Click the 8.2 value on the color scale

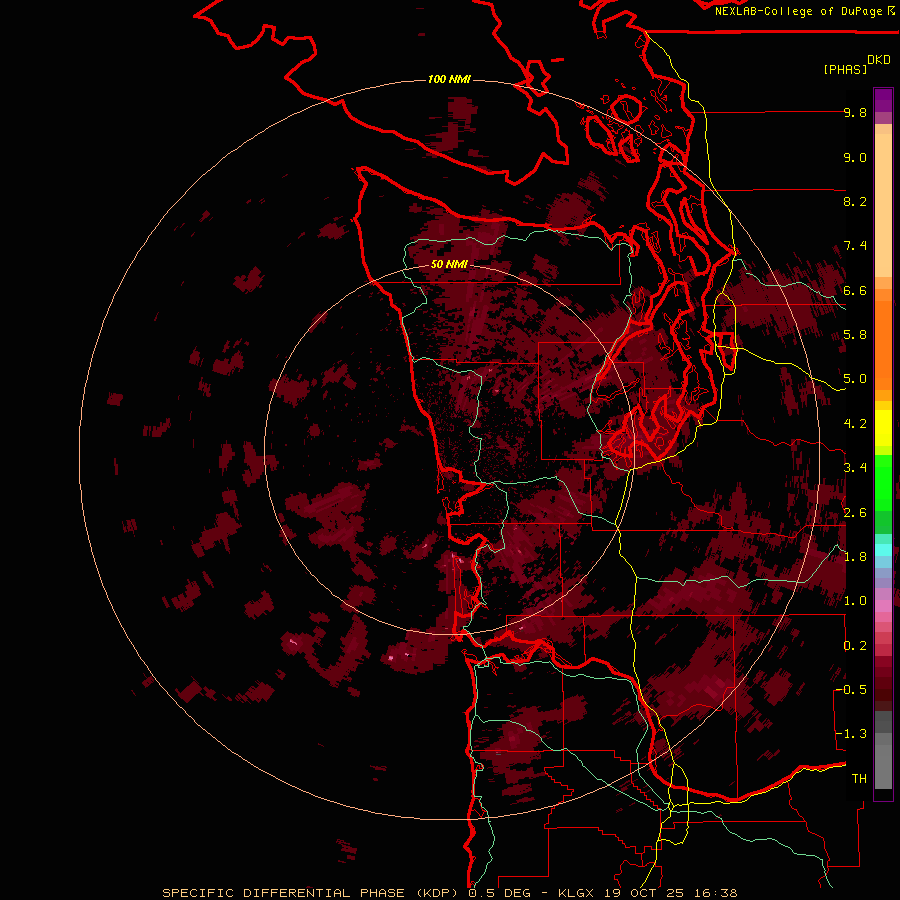tap(855, 201)
